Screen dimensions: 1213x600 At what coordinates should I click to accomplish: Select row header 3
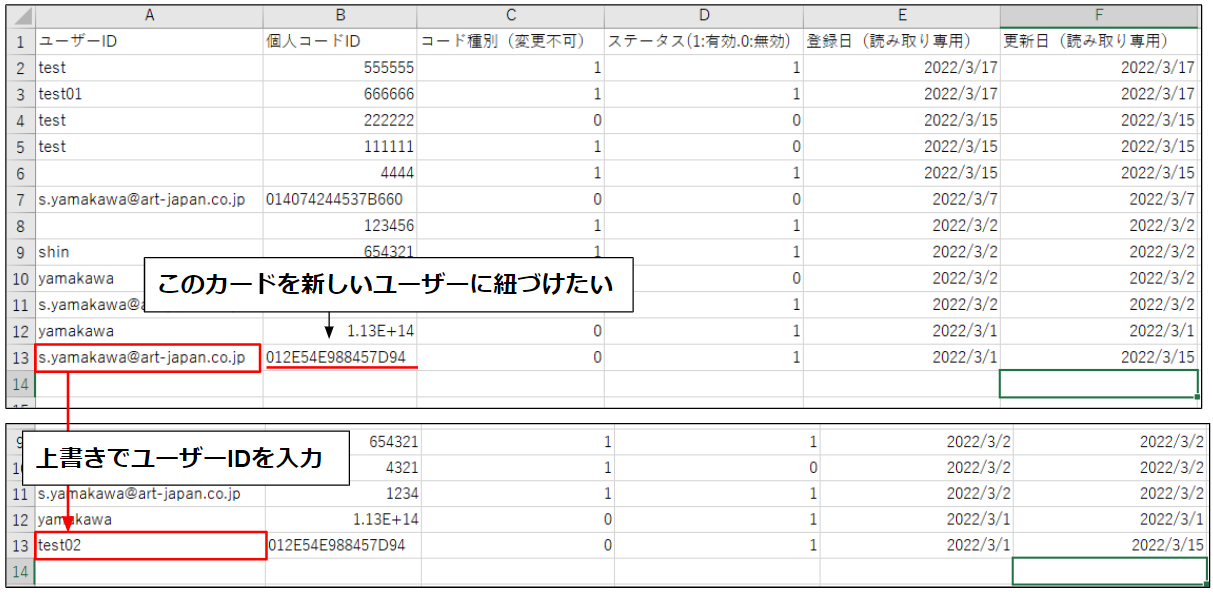(x=20, y=94)
